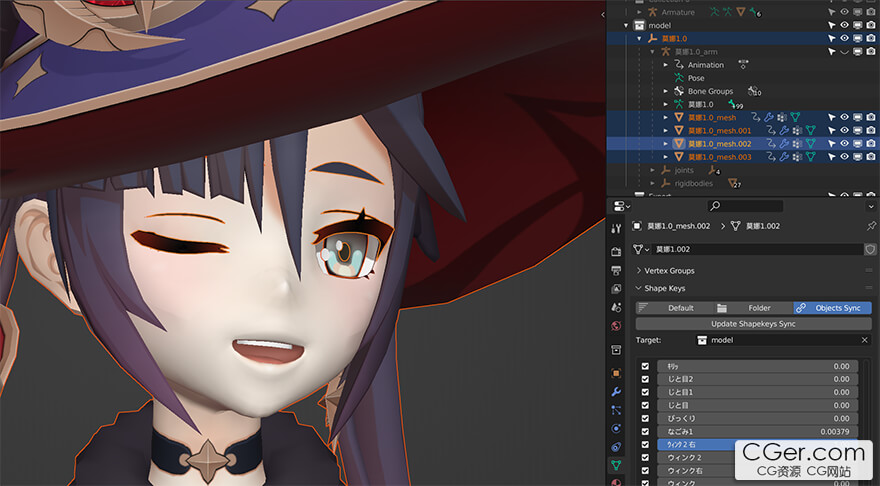880x486 pixels.
Task: Expand the Bone Groups entry
Action: [666, 91]
